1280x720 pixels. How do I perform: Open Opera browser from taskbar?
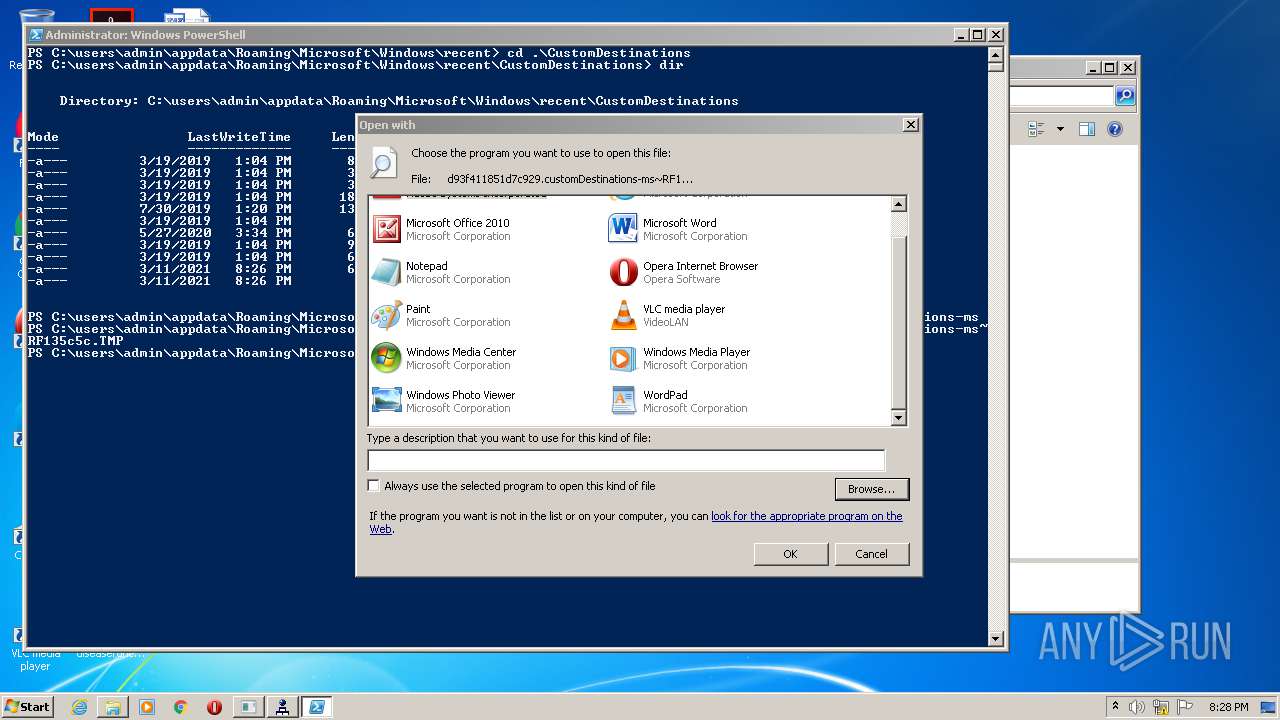(x=214, y=707)
